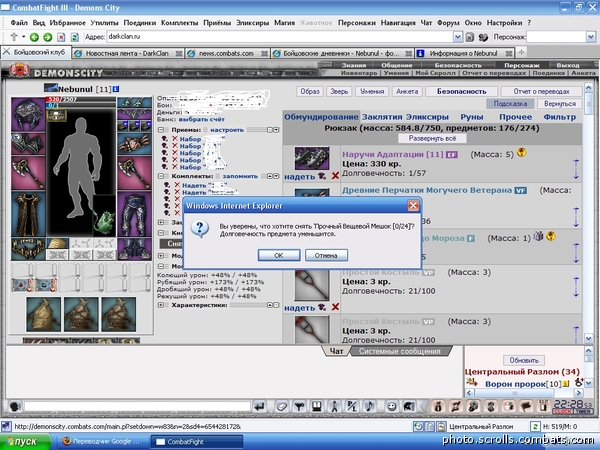Refresh the page via toolbar refresh icon

(74, 37)
